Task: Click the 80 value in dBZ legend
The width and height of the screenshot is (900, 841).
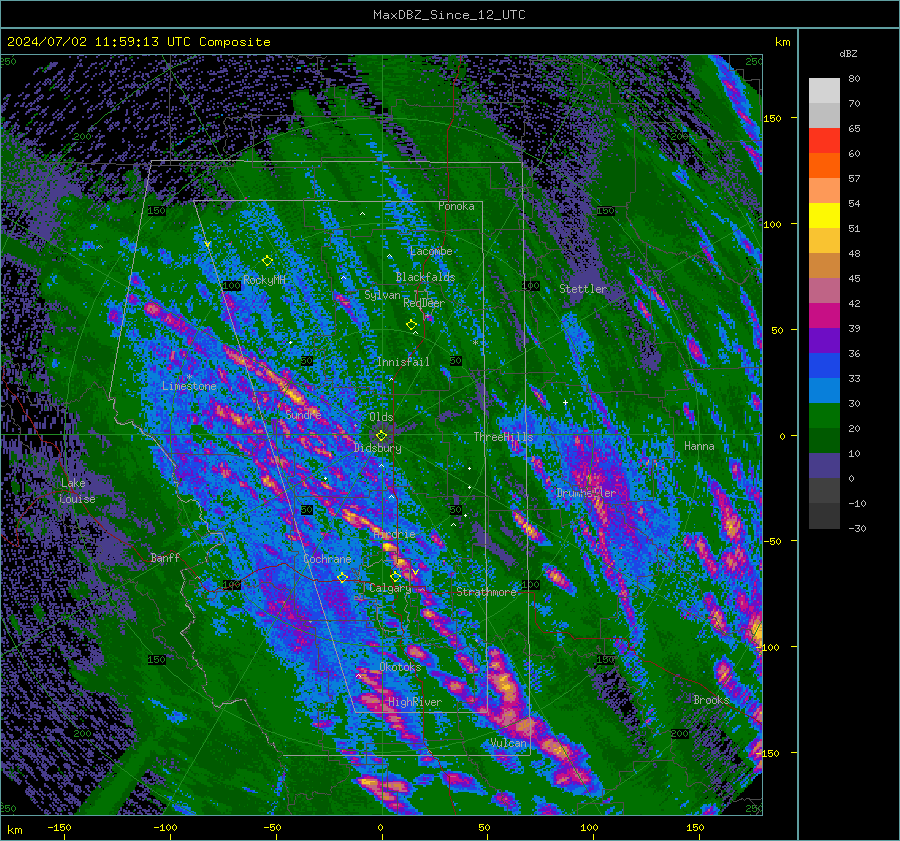Action: 854,79
